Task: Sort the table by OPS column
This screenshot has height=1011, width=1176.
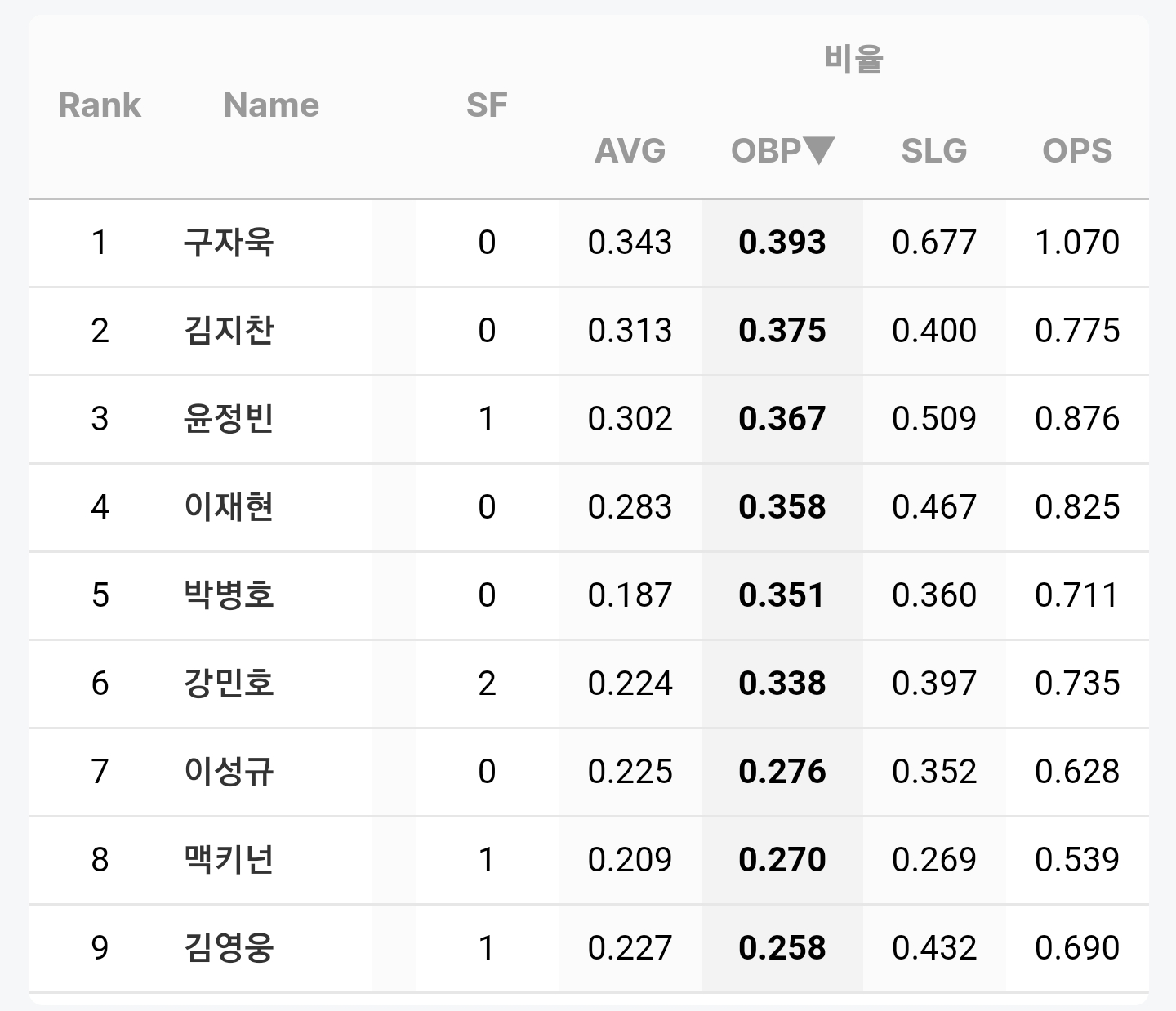Action: click(1076, 150)
